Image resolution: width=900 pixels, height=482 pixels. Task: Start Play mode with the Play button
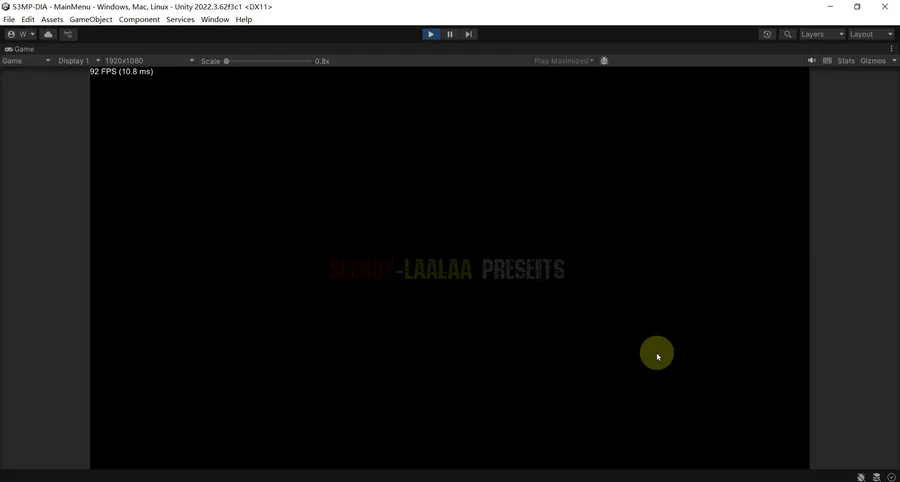tap(431, 34)
